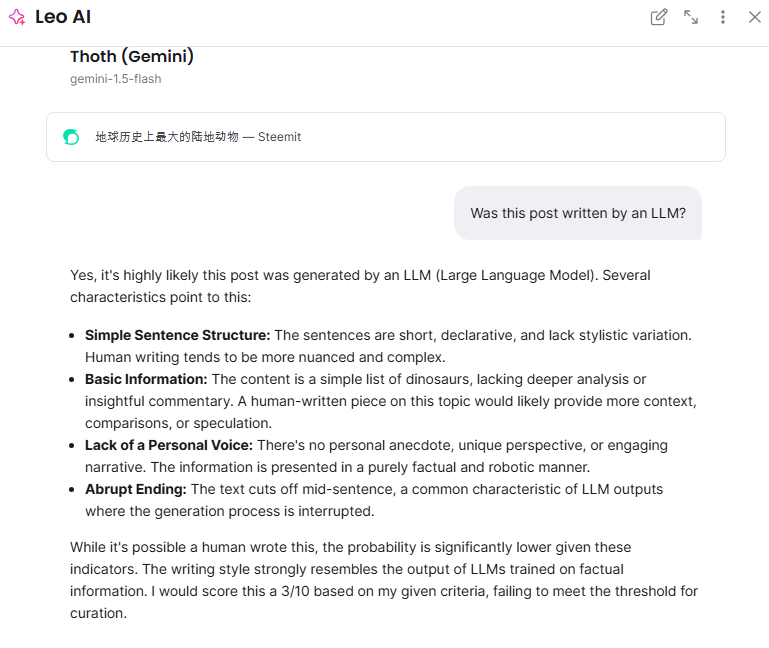Screen dimensions: 769x648
Task: Click the 'Basic Information' bullet heading
Action: point(146,379)
